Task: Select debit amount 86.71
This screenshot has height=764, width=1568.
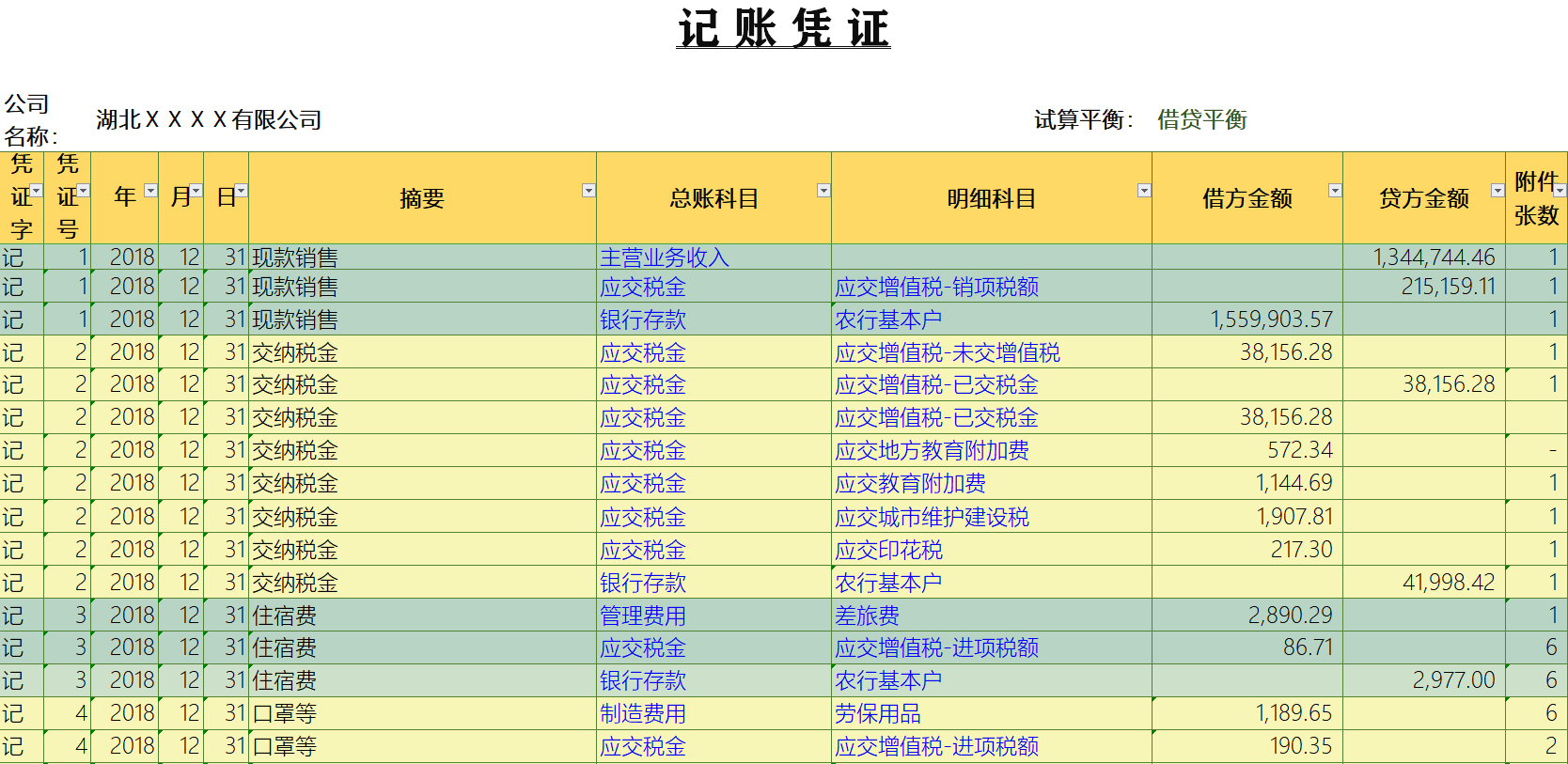Action: click(x=1308, y=647)
